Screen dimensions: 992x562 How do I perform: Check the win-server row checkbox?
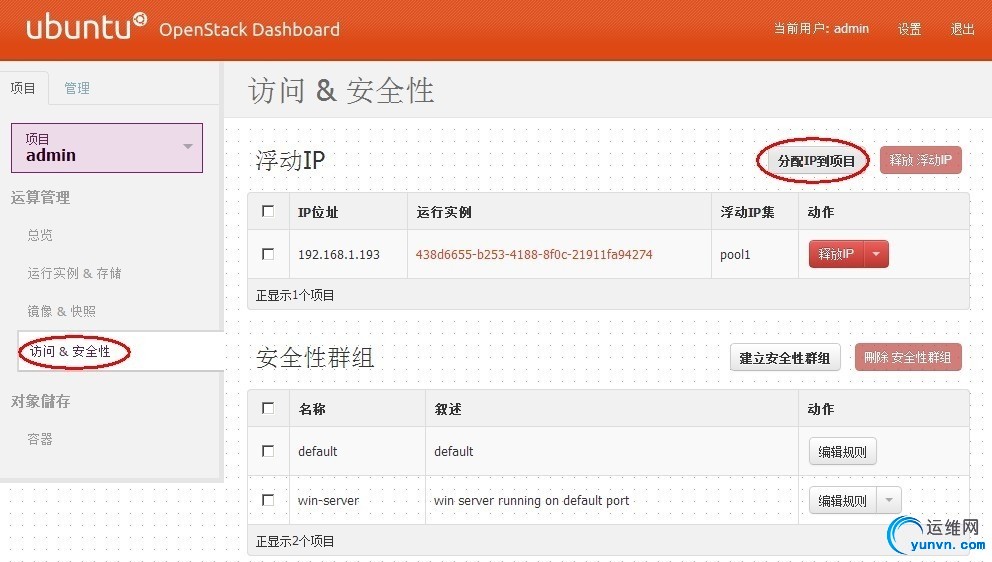[268, 500]
